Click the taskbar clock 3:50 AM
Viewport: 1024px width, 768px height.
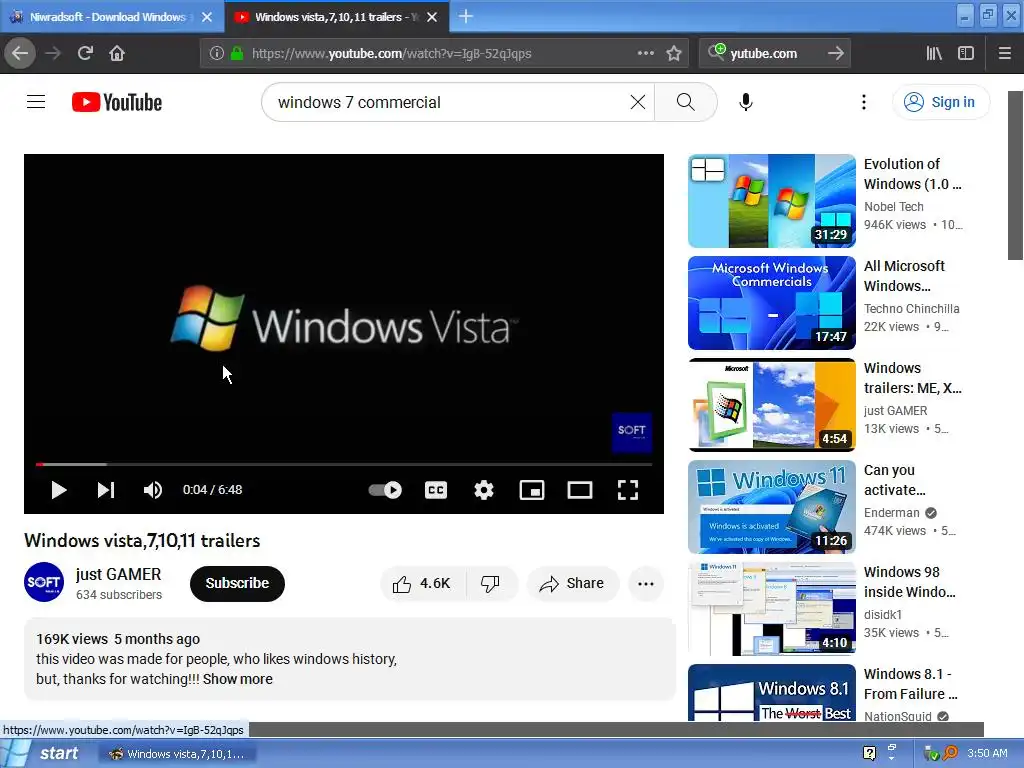(x=987, y=753)
